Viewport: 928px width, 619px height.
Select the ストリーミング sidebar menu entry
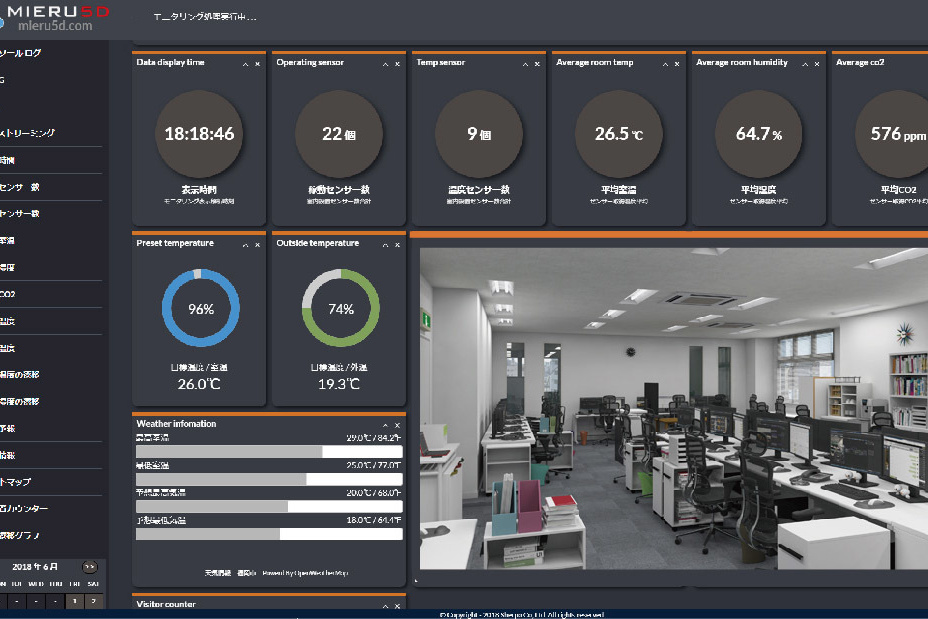click(28, 133)
